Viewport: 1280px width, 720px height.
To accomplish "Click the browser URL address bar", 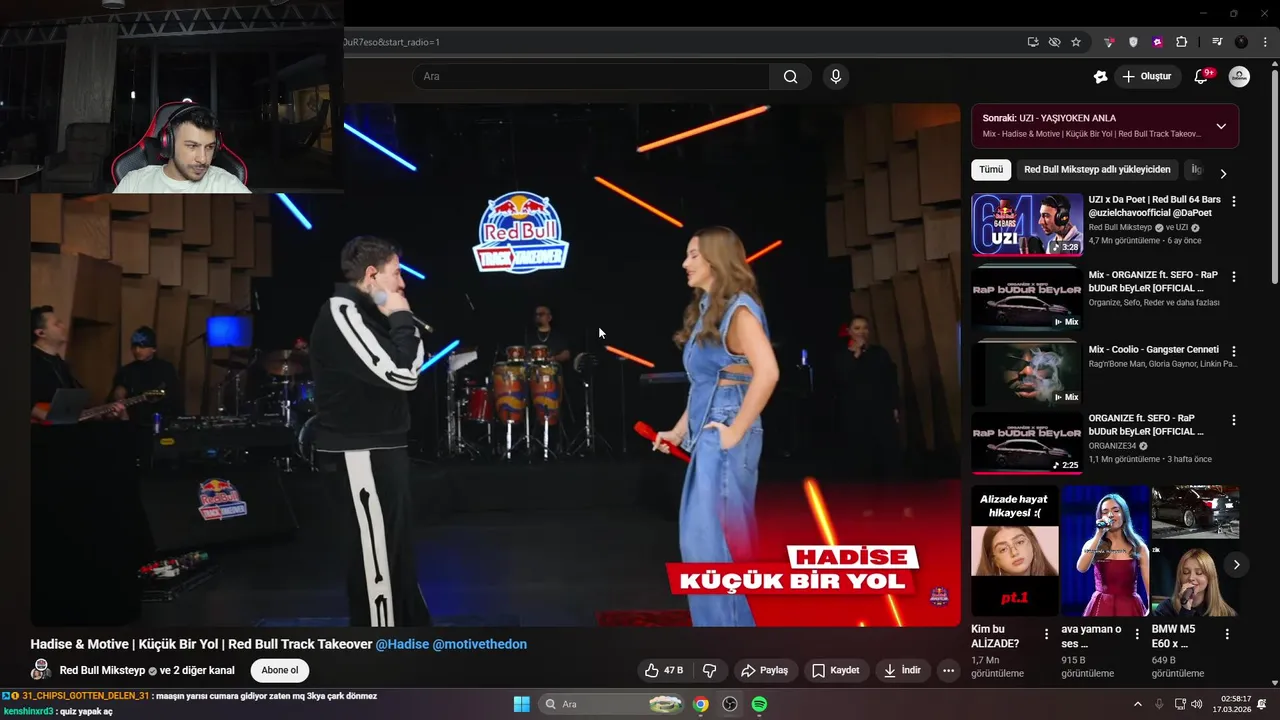I will click(680, 42).
